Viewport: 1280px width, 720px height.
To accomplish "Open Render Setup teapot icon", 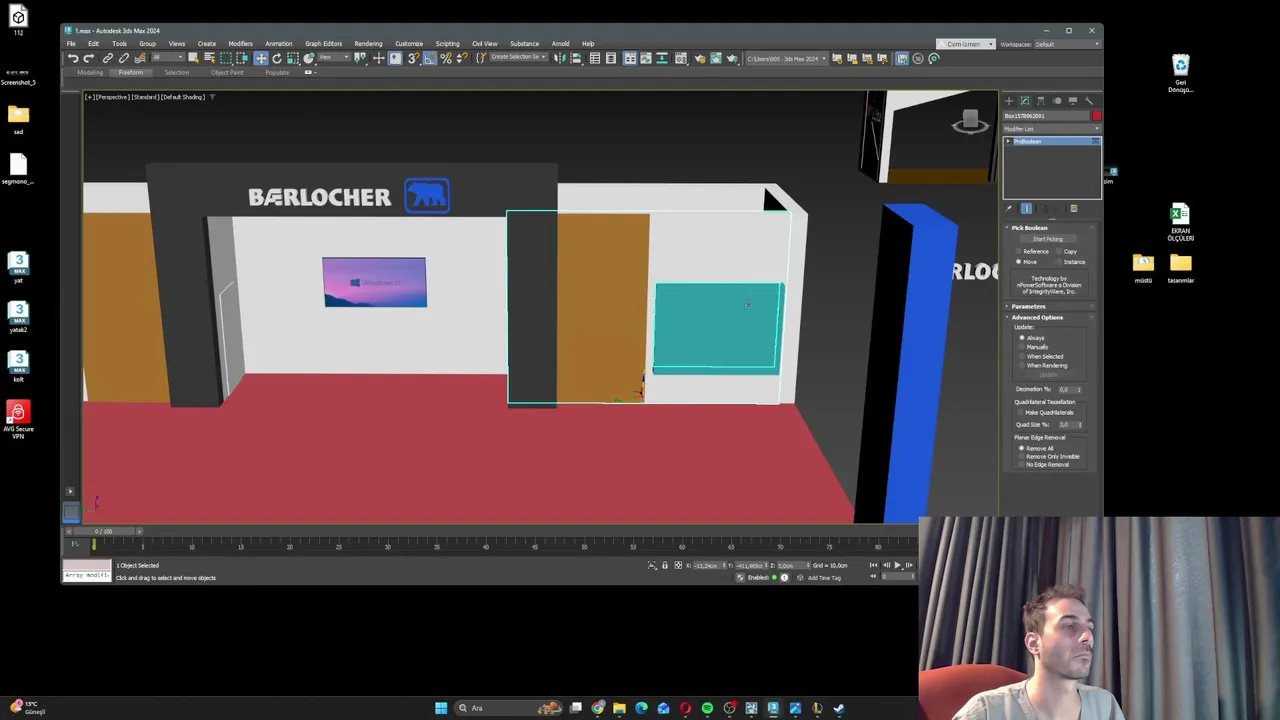I will pyautogui.click(x=700, y=58).
